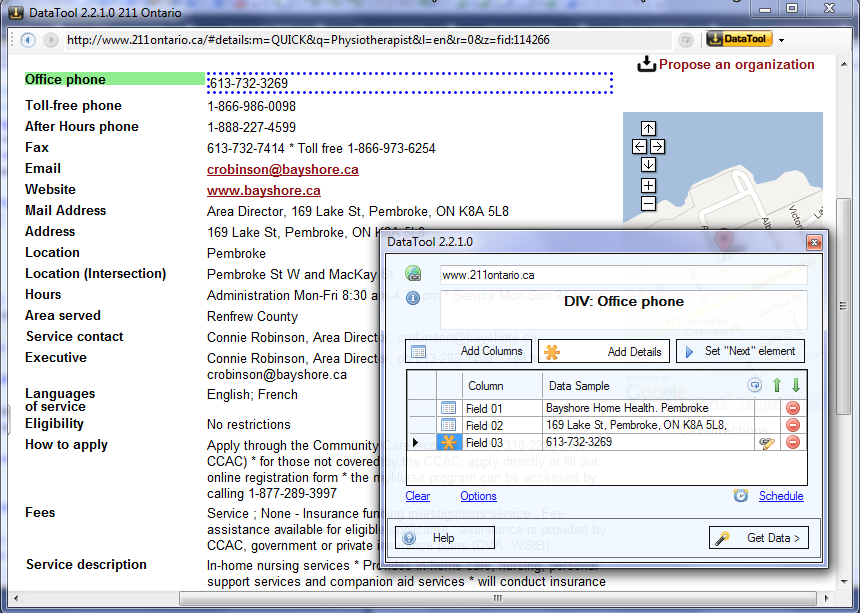Pan the map up with the arrow control
The width and height of the screenshot is (860, 613).
coord(648,129)
